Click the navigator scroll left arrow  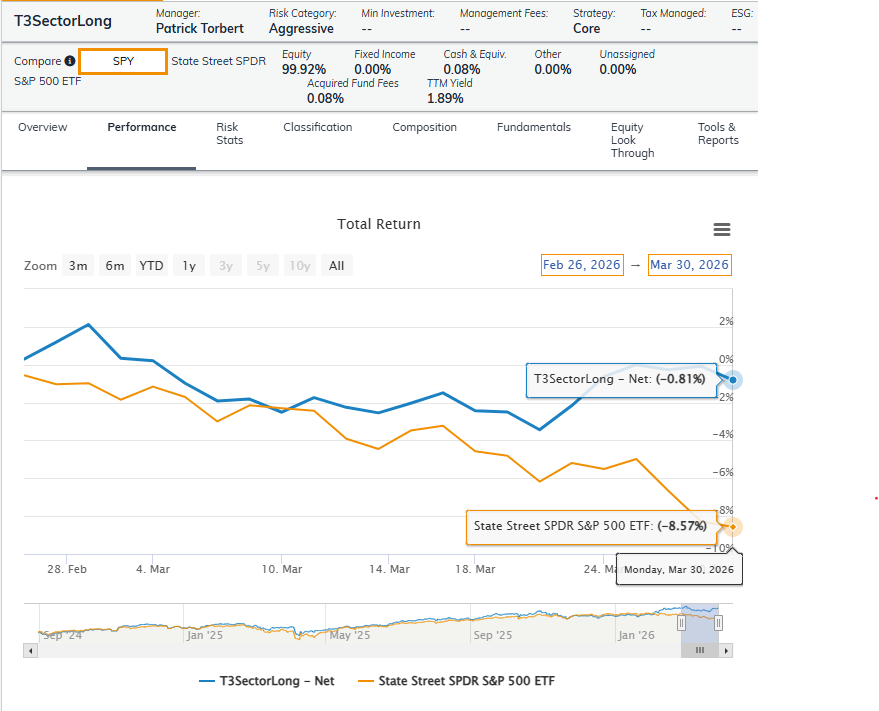[x=30, y=651]
